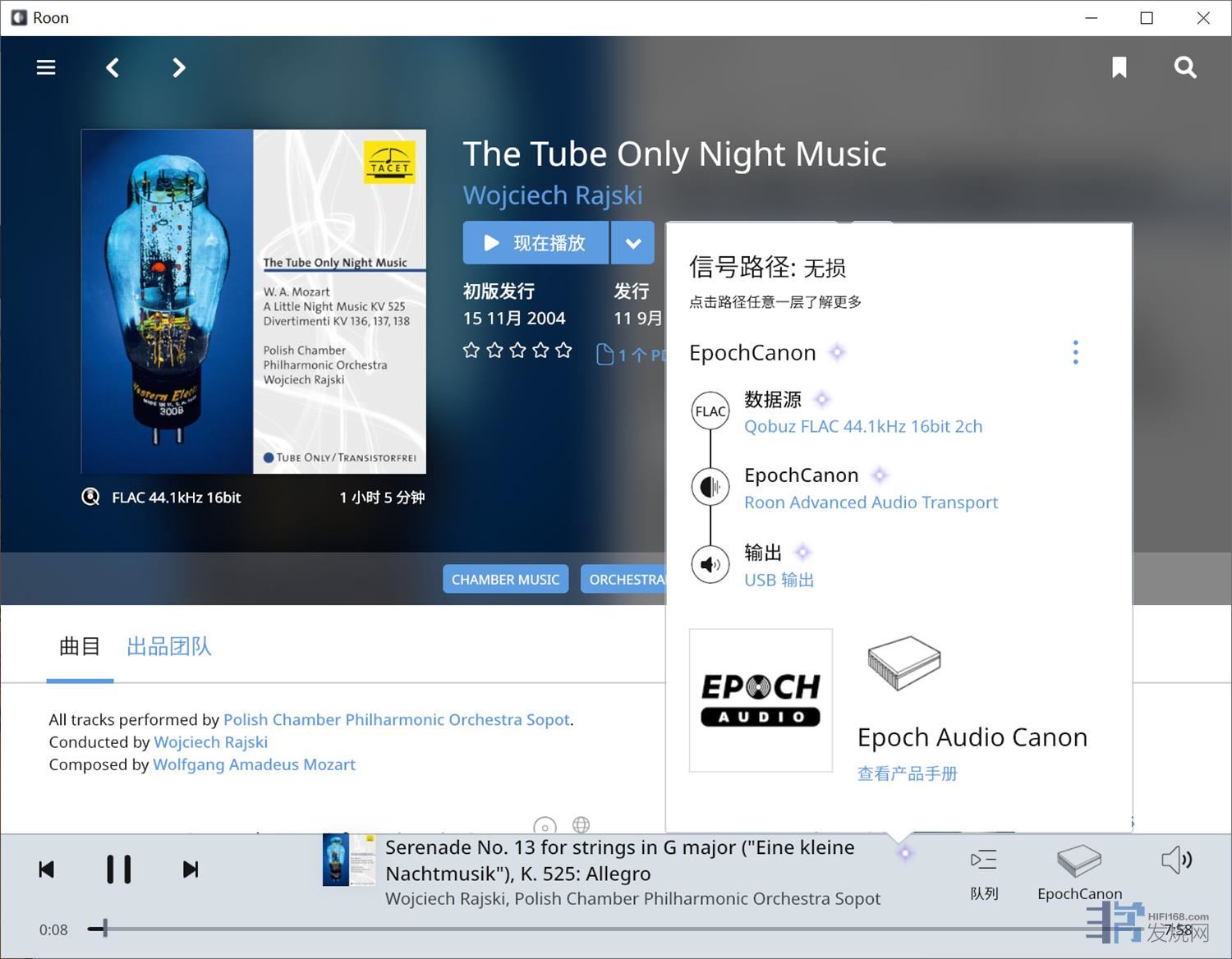Go forward with the right arrow
This screenshot has width=1232, height=959.
(x=178, y=67)
